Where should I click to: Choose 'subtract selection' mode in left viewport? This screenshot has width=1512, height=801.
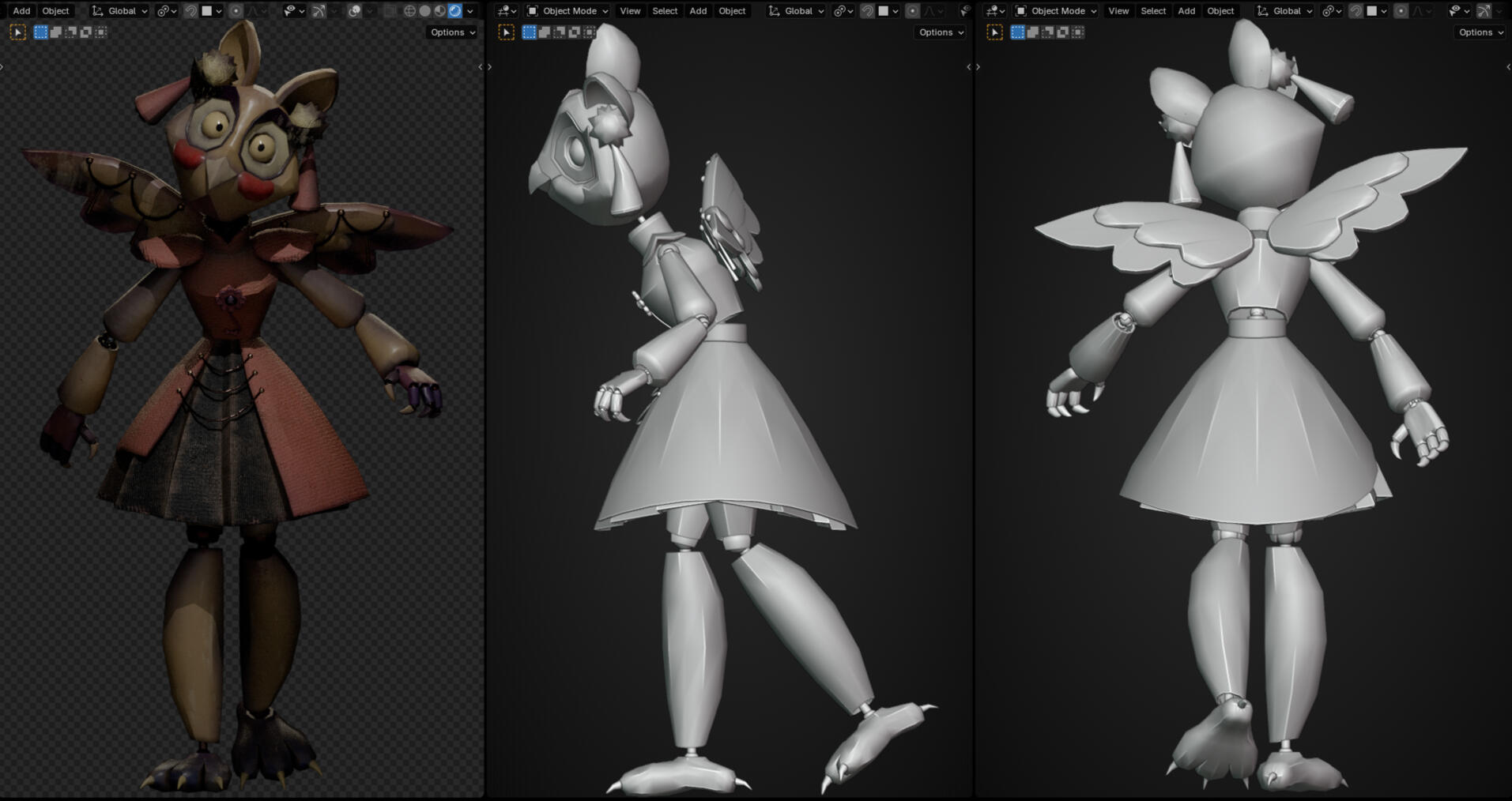click(x=71, y=32)
